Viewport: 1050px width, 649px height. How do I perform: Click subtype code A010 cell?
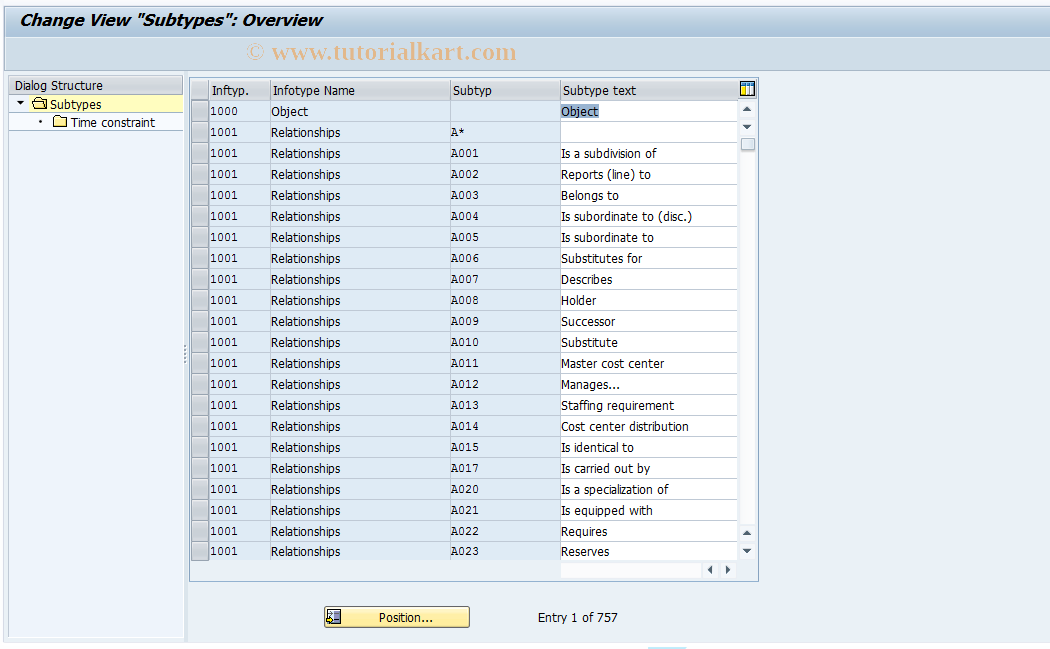[x=505, y=342]
